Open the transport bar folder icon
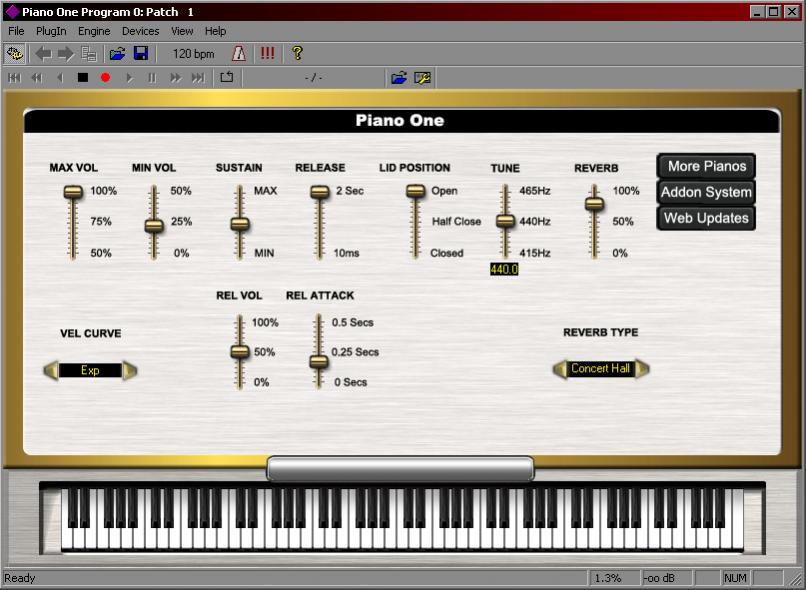The width and height of the screenshot is (806, 590). [x=399, y=78]
